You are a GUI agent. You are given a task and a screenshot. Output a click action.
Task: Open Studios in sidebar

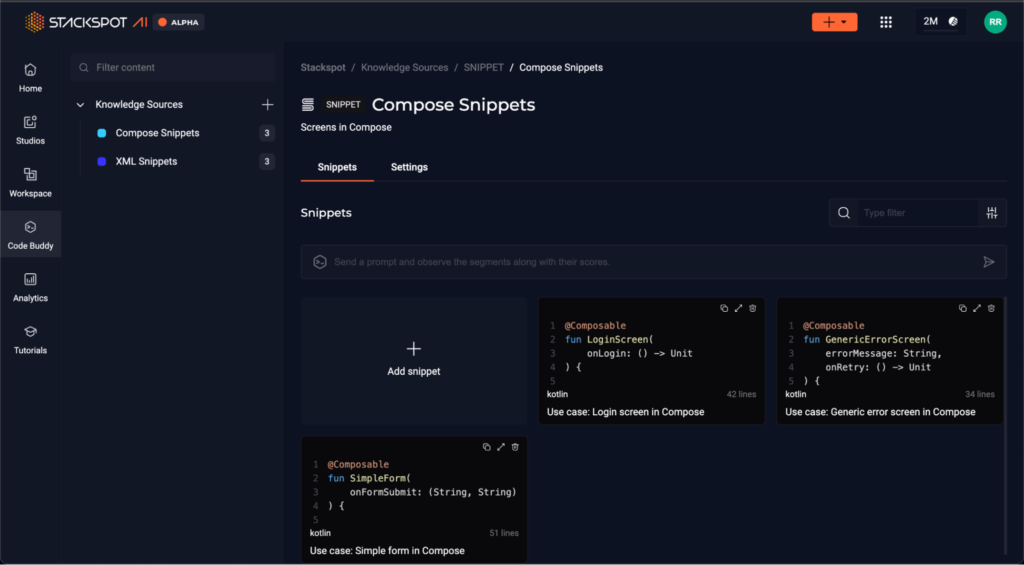(30, 130)
